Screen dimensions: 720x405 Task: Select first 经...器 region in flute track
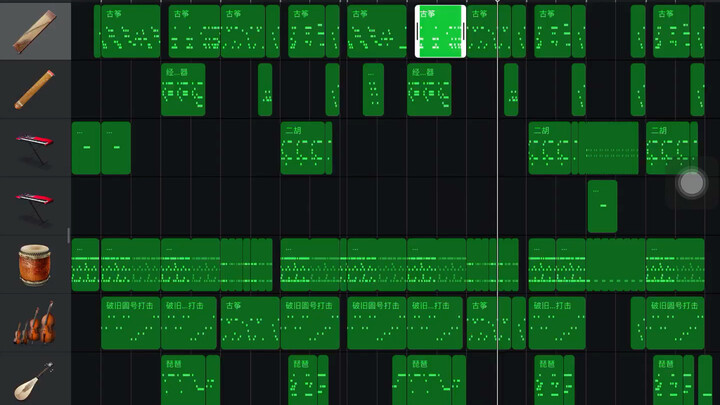(x=183, y=90)
